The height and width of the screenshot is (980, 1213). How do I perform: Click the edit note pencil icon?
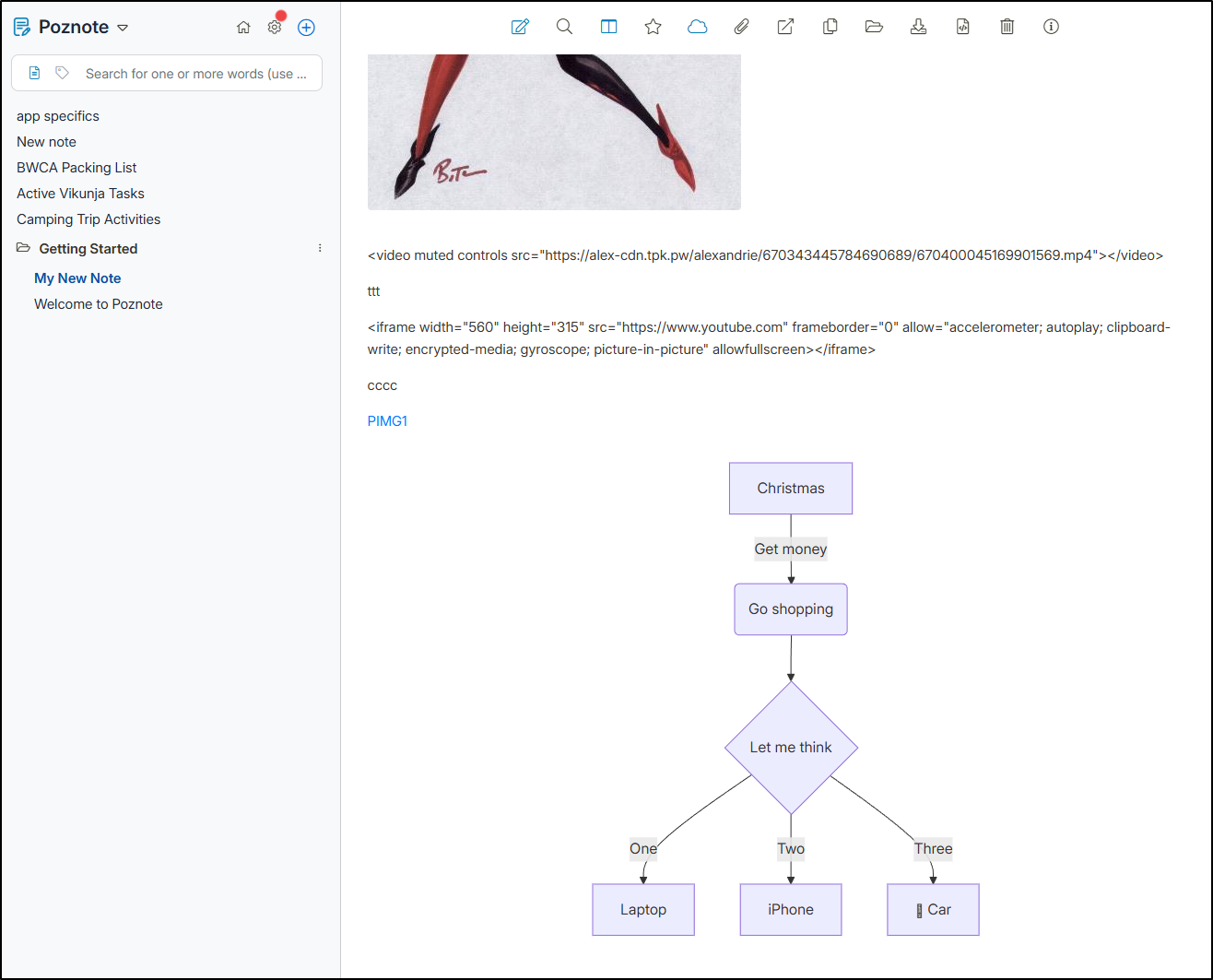[x=520, y=27]
